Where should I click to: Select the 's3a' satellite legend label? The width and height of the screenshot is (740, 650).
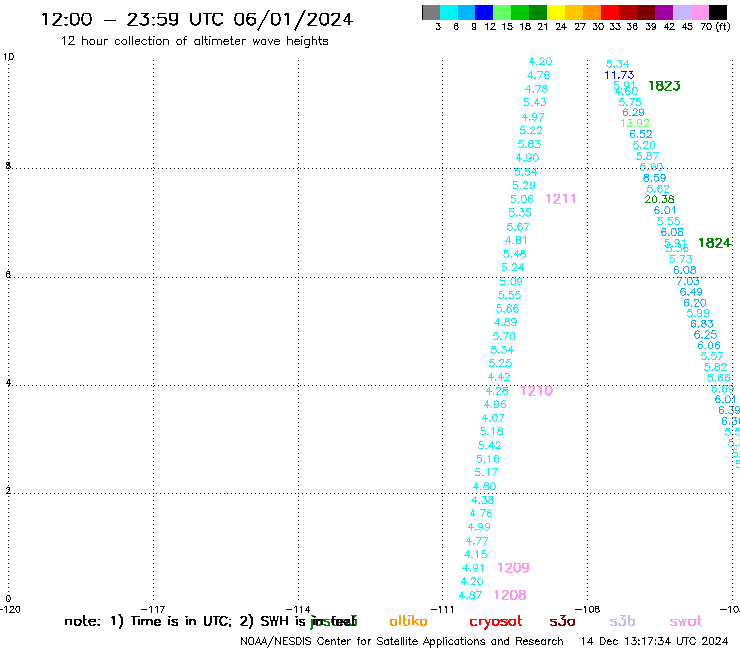coord(562,621)
